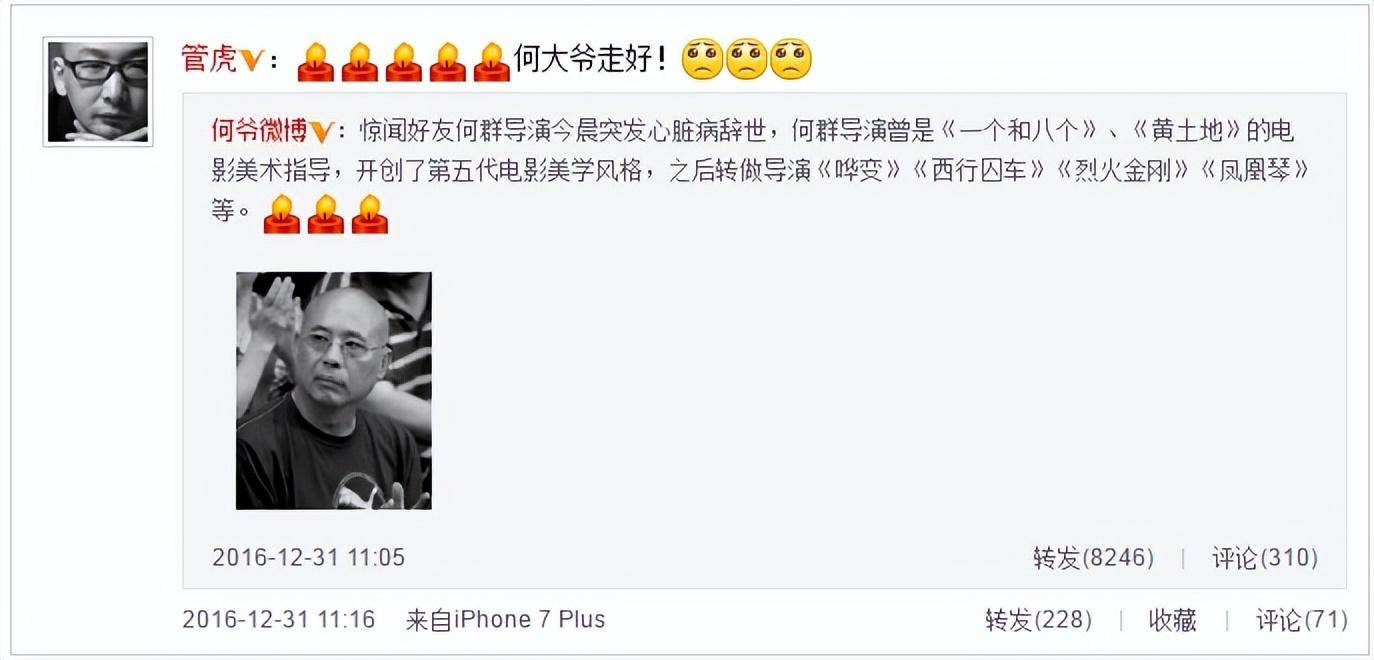This screenshot has height=660, width=1374.
Task: Click 收藏 to bookmark the post
Action: (x=1172, y=620)
